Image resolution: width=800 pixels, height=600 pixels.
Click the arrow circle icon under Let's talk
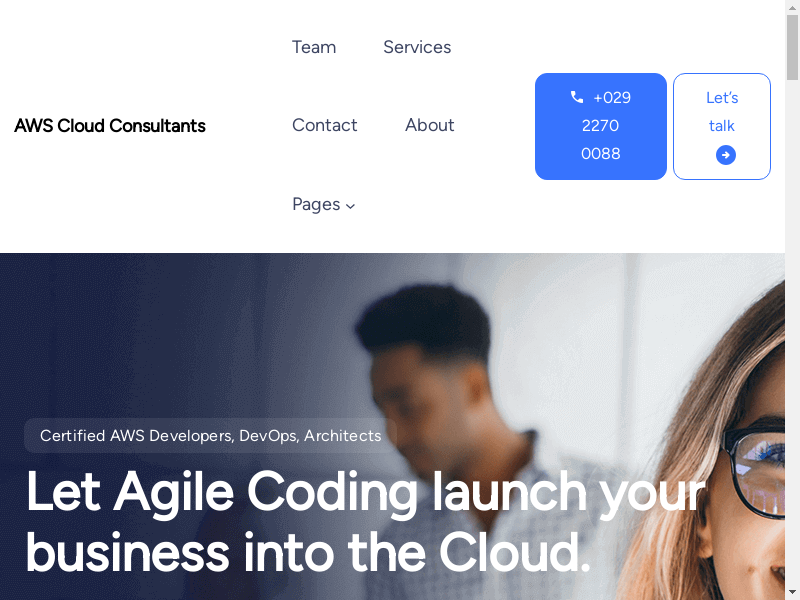click(x=726, y=155)
